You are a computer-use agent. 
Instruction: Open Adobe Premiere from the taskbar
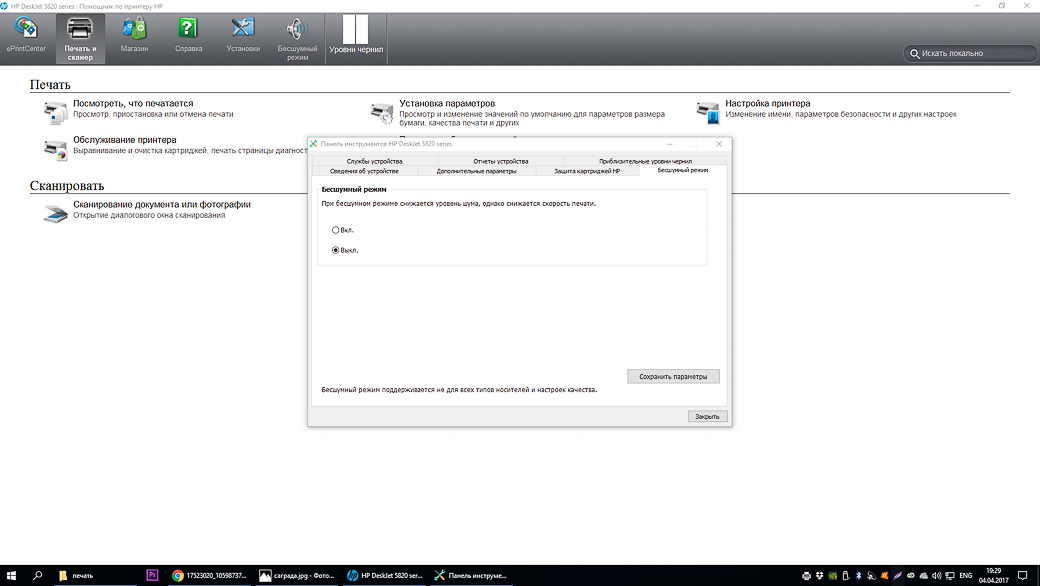(x=153, y=575)
